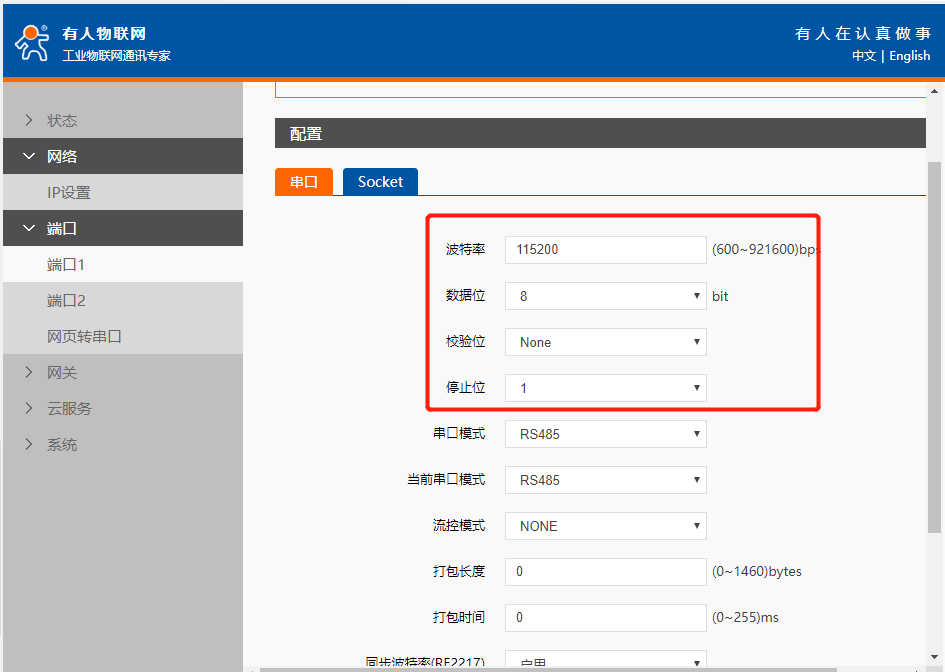
Task: Switch language to English
Action: pyautogui.click(x=909, y=56)
